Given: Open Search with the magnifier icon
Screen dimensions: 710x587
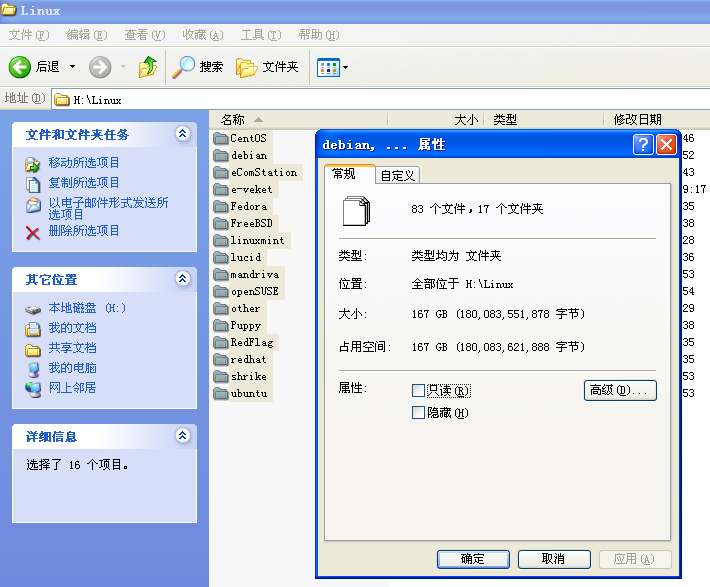Looking at the screenshot, I should (x=184, y=67).
